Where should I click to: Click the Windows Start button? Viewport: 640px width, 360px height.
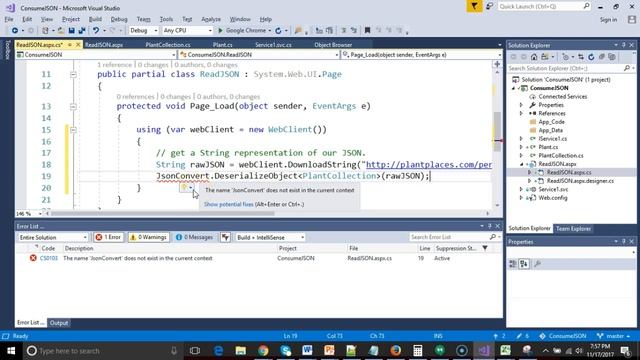point(11,351)
